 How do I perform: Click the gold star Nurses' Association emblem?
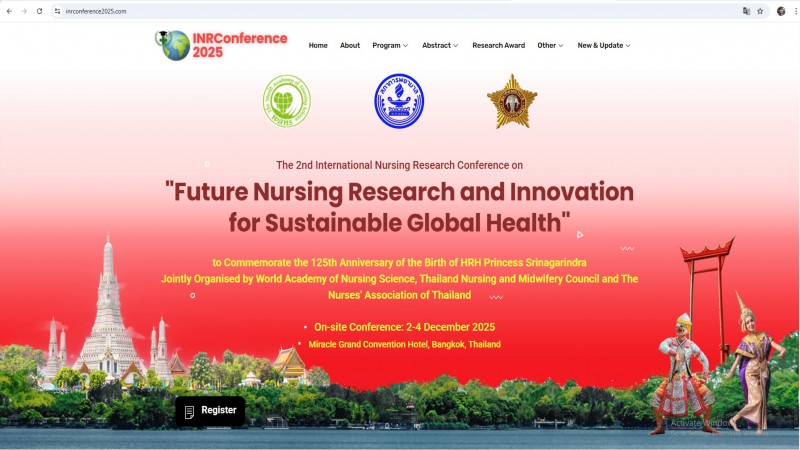[x=512, y=102]
